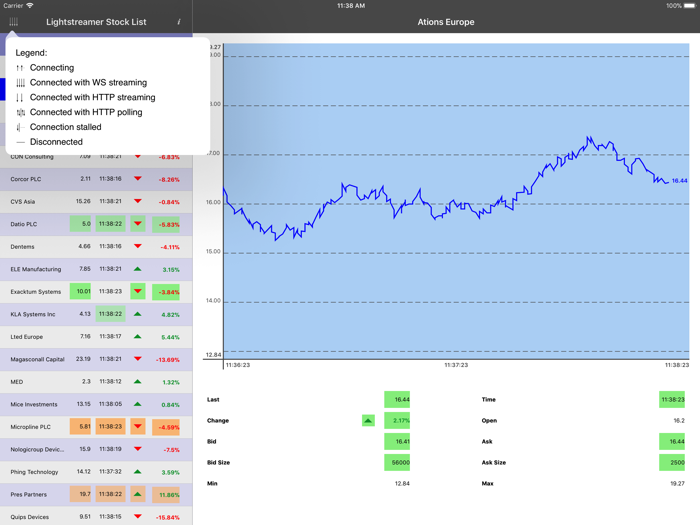The height and width of the screenshot is (525, 700).
Task: Select the KLA Systems Inc stock name
Action: tap(33, 314)
